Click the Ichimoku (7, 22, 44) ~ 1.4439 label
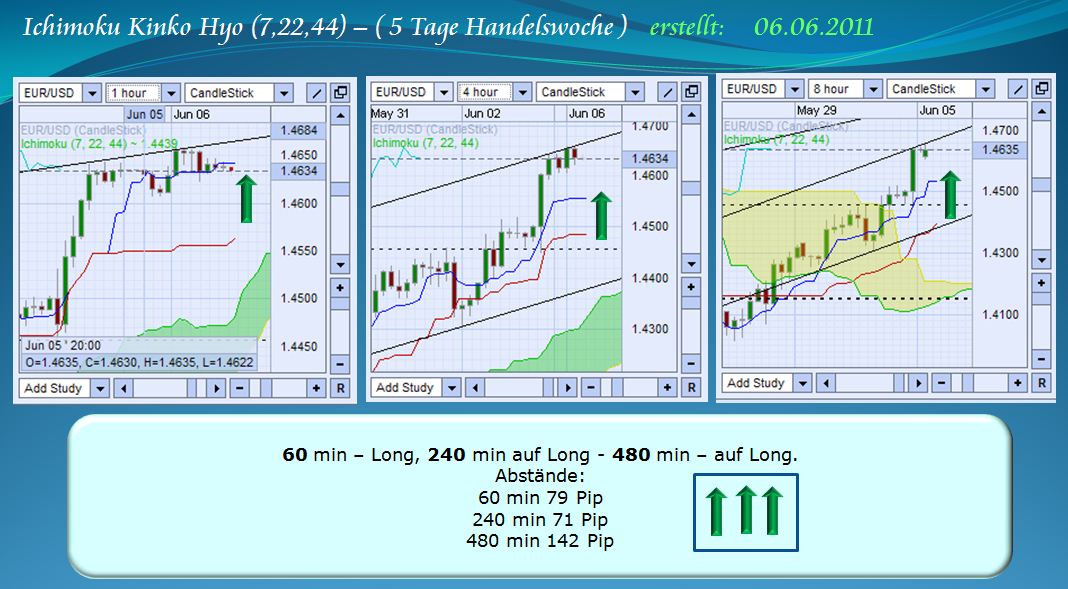 [99, 144]
